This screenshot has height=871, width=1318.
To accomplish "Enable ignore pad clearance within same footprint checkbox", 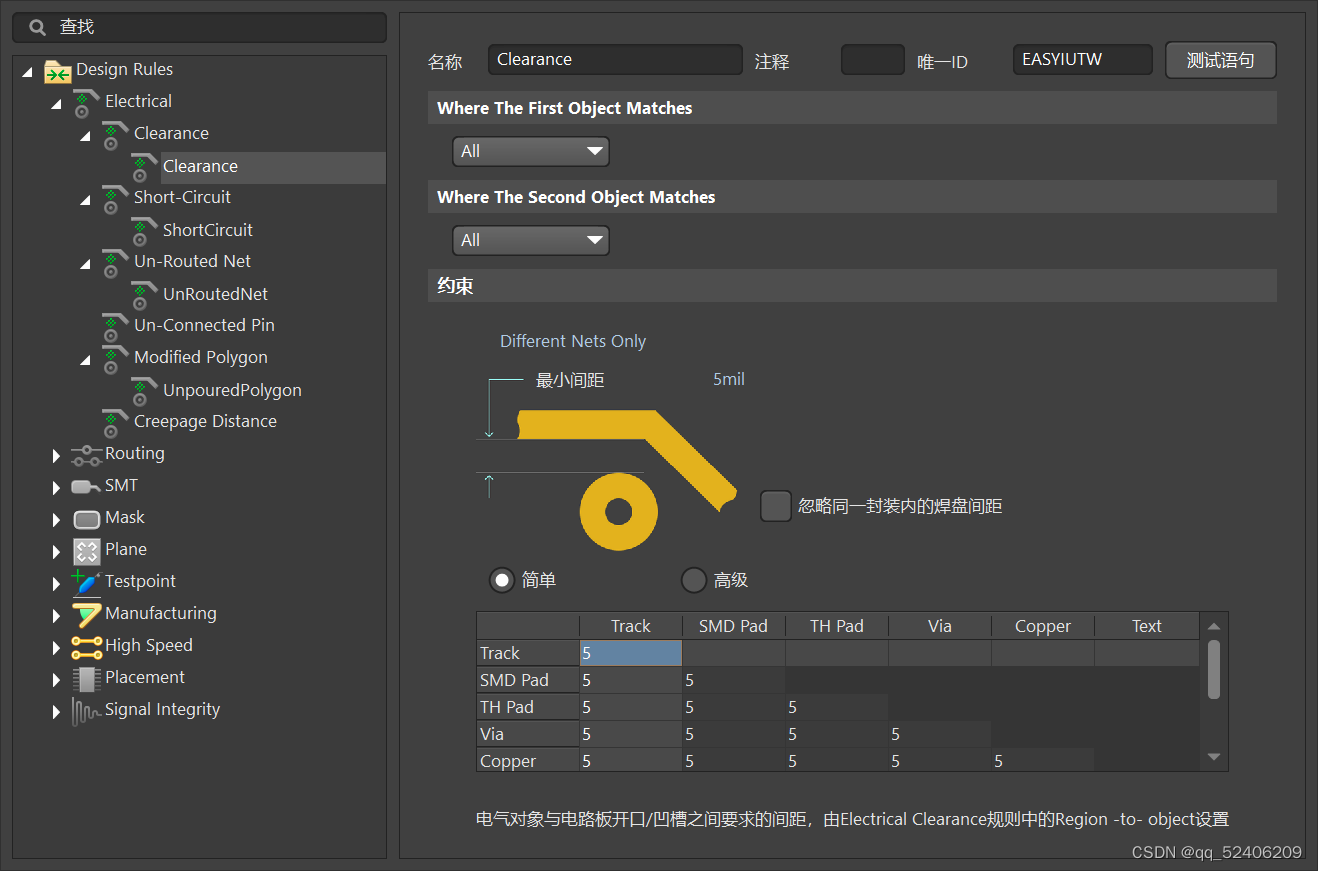I will (x=776, y=506).
